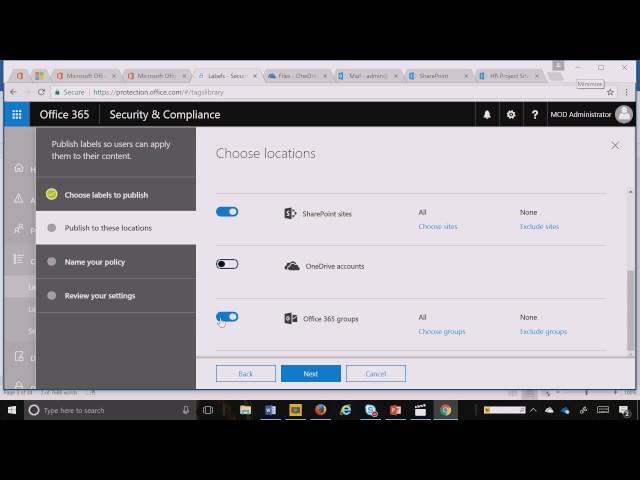Click the Next button
This screenshot has width=640, height=480.
point(311,373)
